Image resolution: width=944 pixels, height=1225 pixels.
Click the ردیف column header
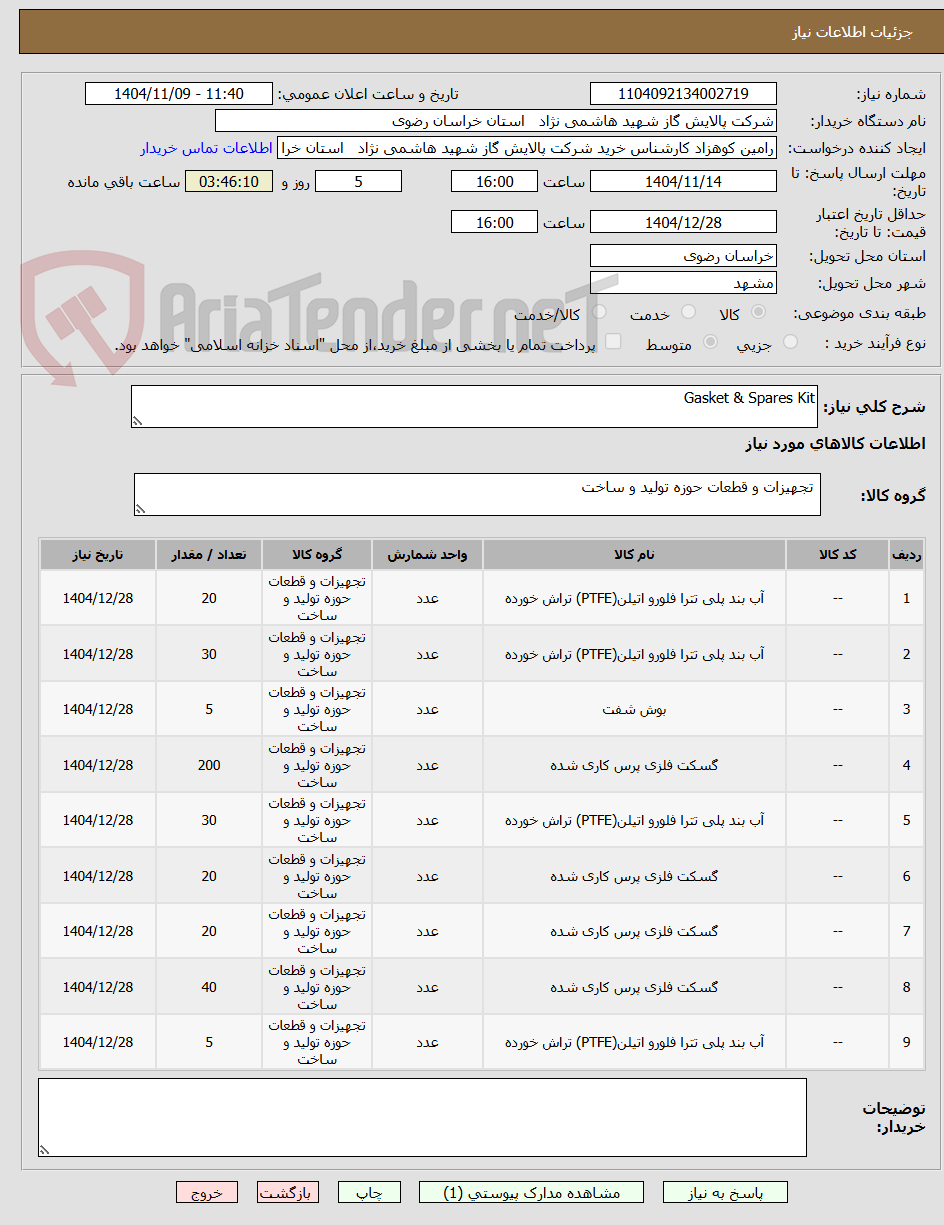(906, 555)
